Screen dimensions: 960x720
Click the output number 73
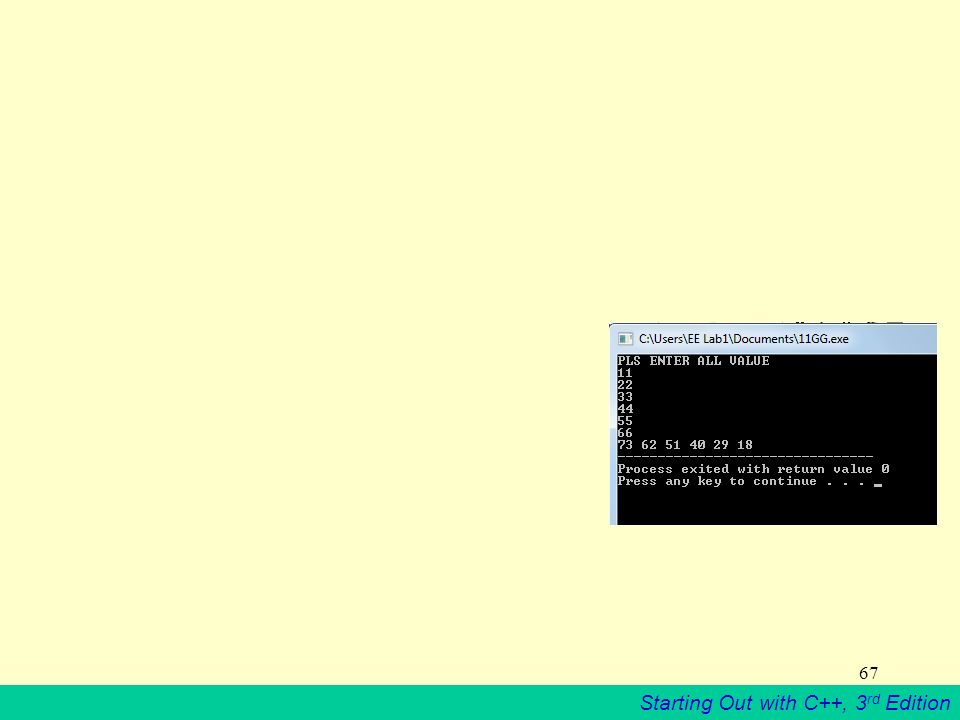(x=624, y=445)
